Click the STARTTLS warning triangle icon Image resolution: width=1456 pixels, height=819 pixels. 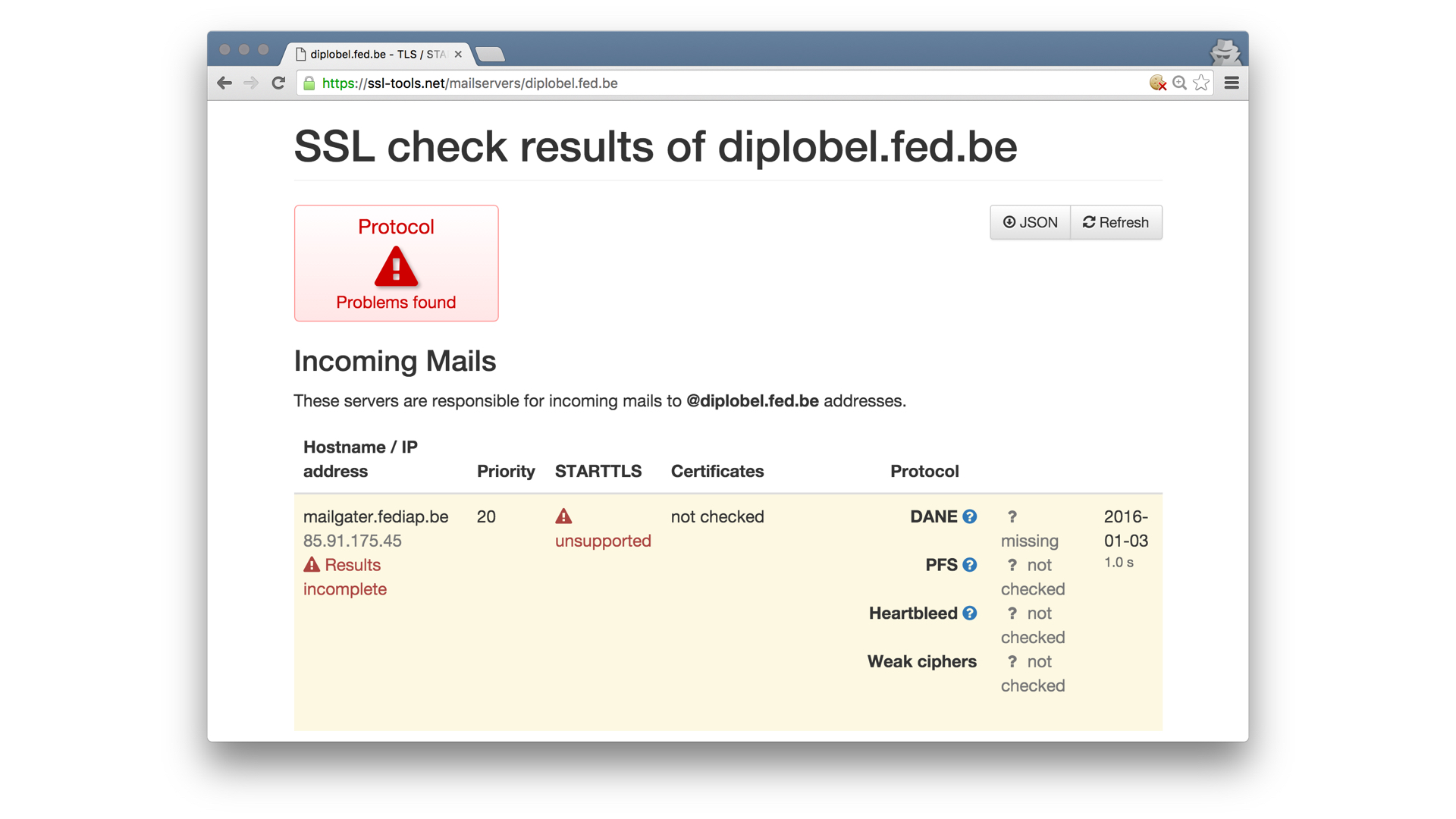tap(564, 516)
